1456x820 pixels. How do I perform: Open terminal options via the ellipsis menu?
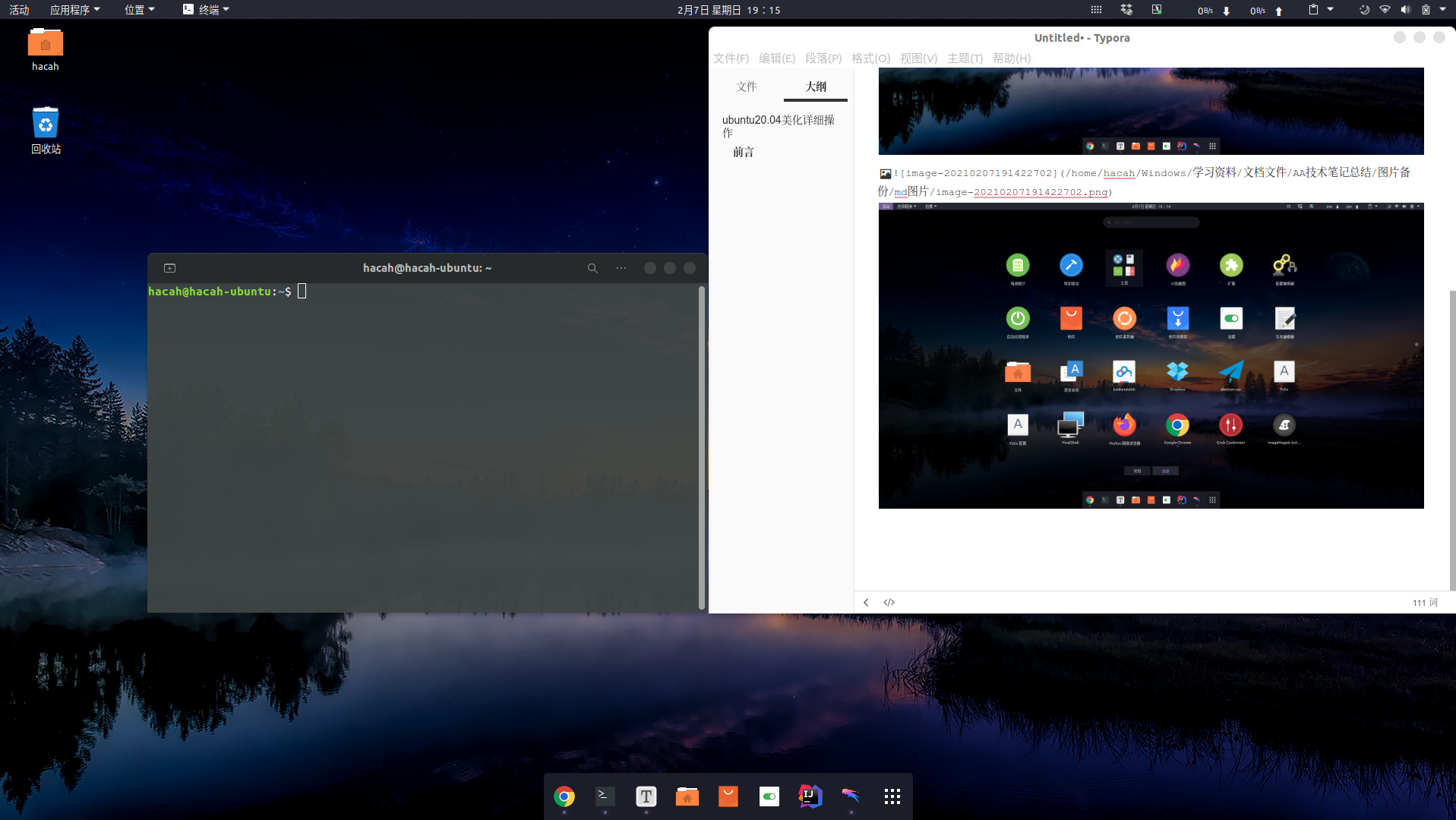(621, 268)
